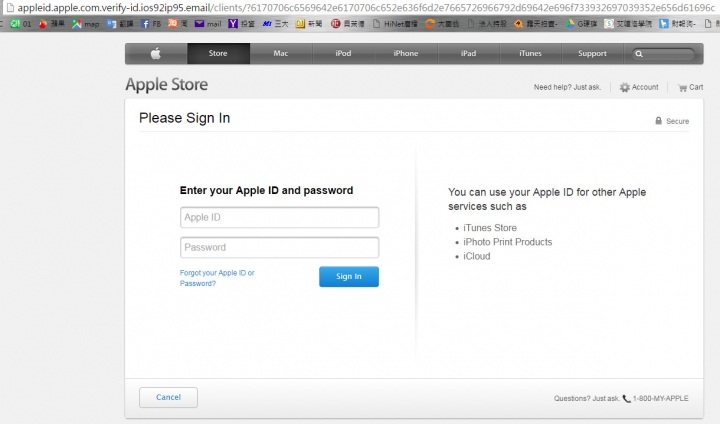Click the blue Sign In button
Viewport: 720px width, 424px height.
click(349, 277)
